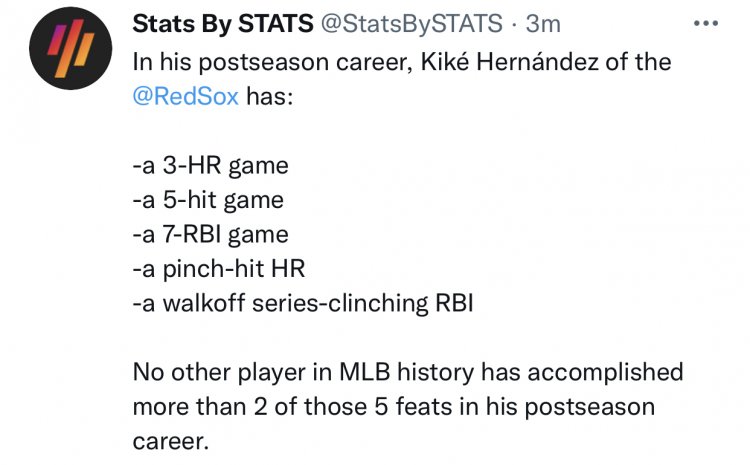The image size is (750, 465).
Task: Click the final word 'career.' in tweet
Action: pyautogui.click(x=171, y=441)
